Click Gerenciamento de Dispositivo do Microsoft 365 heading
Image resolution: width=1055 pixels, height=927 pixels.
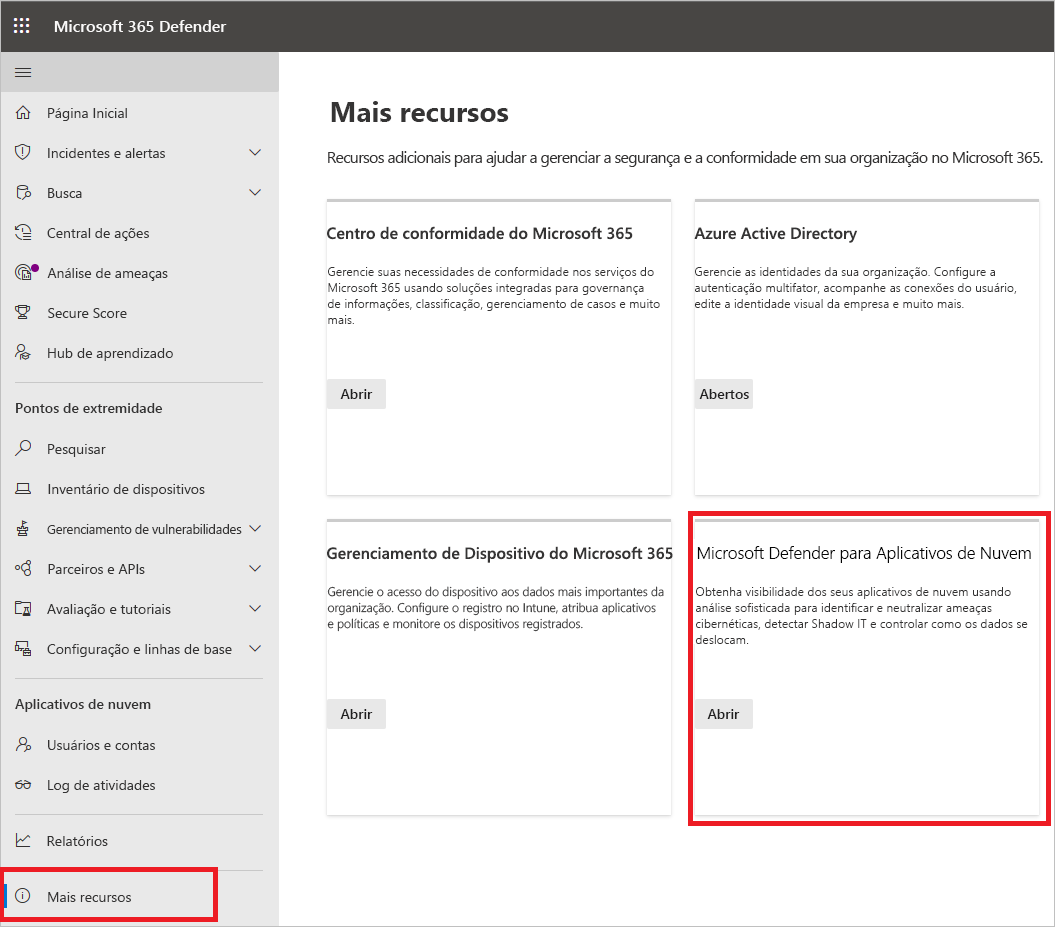[500, 553]
